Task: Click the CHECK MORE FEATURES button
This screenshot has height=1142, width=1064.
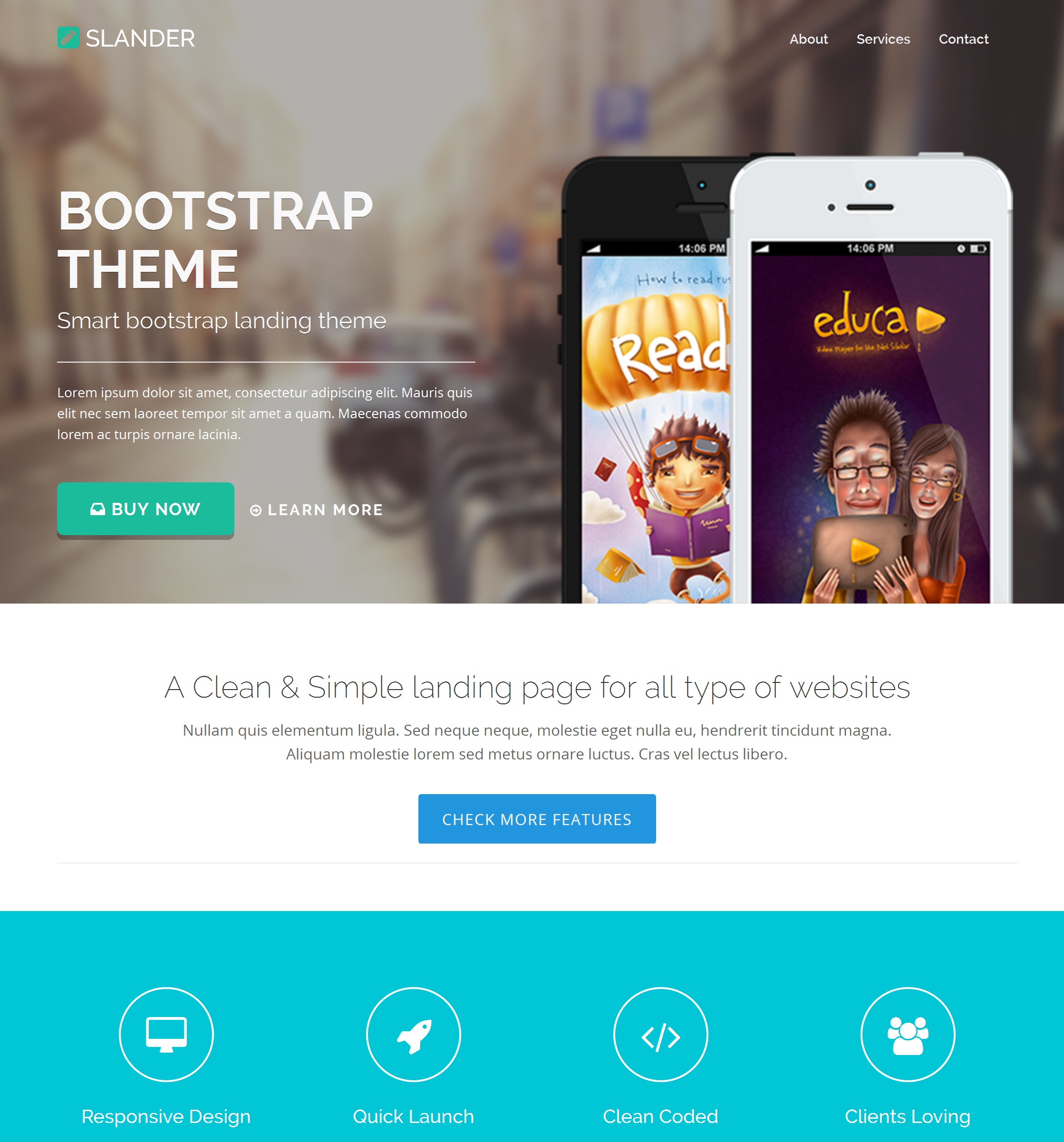Action: point(537,818)
